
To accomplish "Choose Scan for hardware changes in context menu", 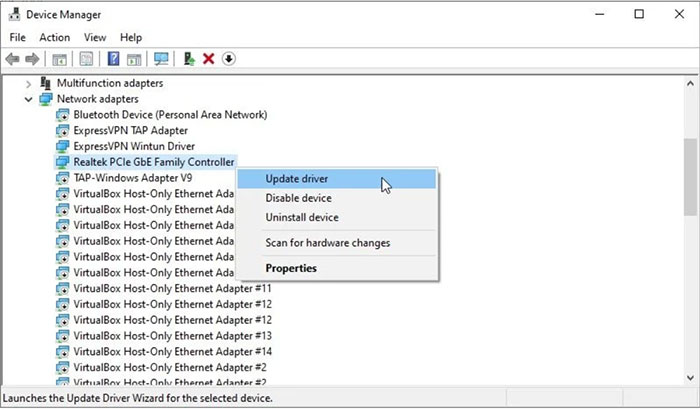I will pyautogui.click(x=337, y=243).
